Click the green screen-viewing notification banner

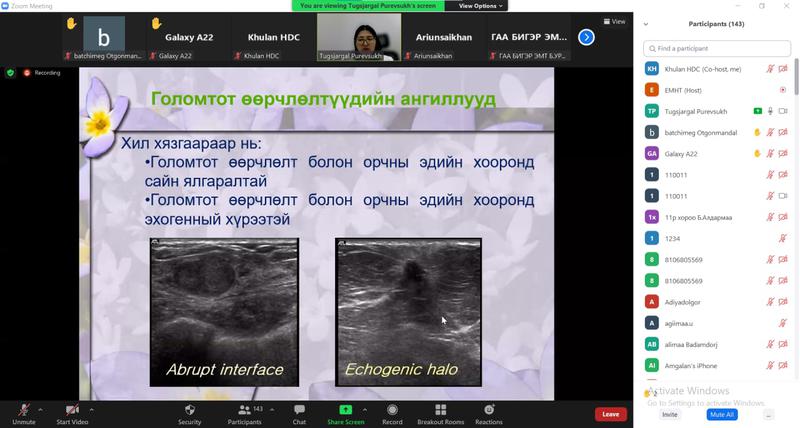click(368, 6)
